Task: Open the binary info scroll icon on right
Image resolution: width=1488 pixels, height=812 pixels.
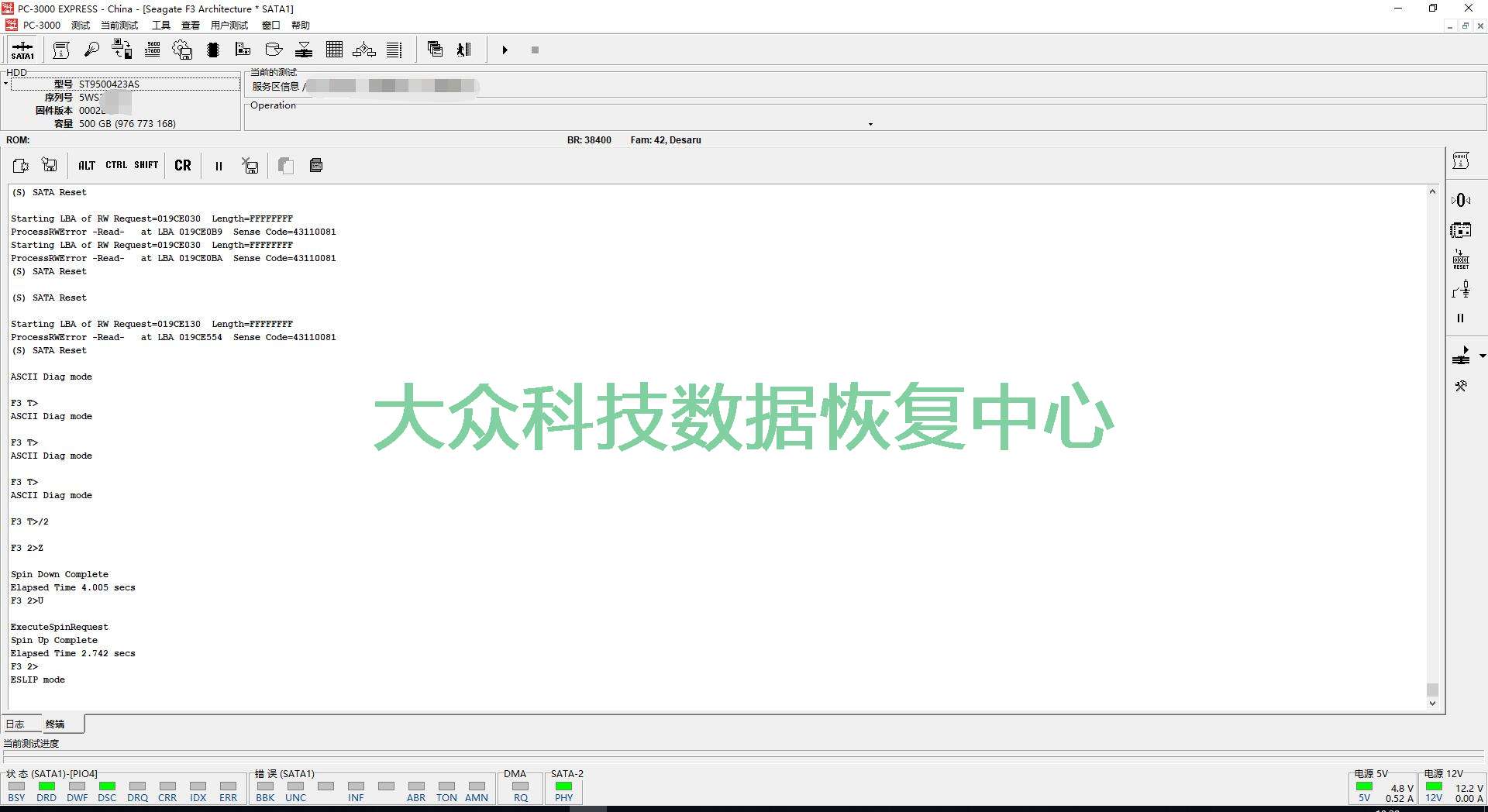Action: (x=1461, y=161)
